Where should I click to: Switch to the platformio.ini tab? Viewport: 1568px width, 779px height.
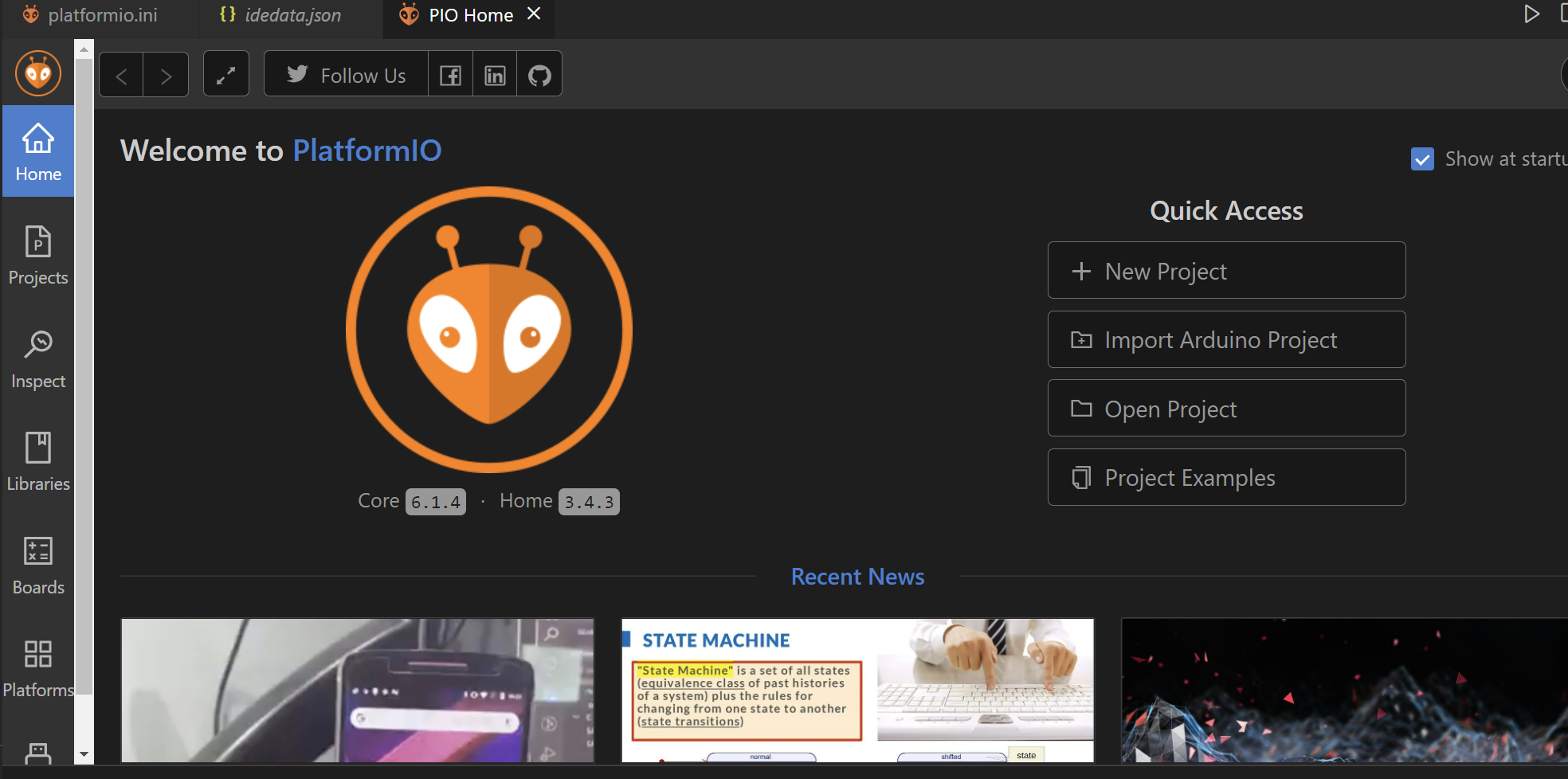[102, 14]
